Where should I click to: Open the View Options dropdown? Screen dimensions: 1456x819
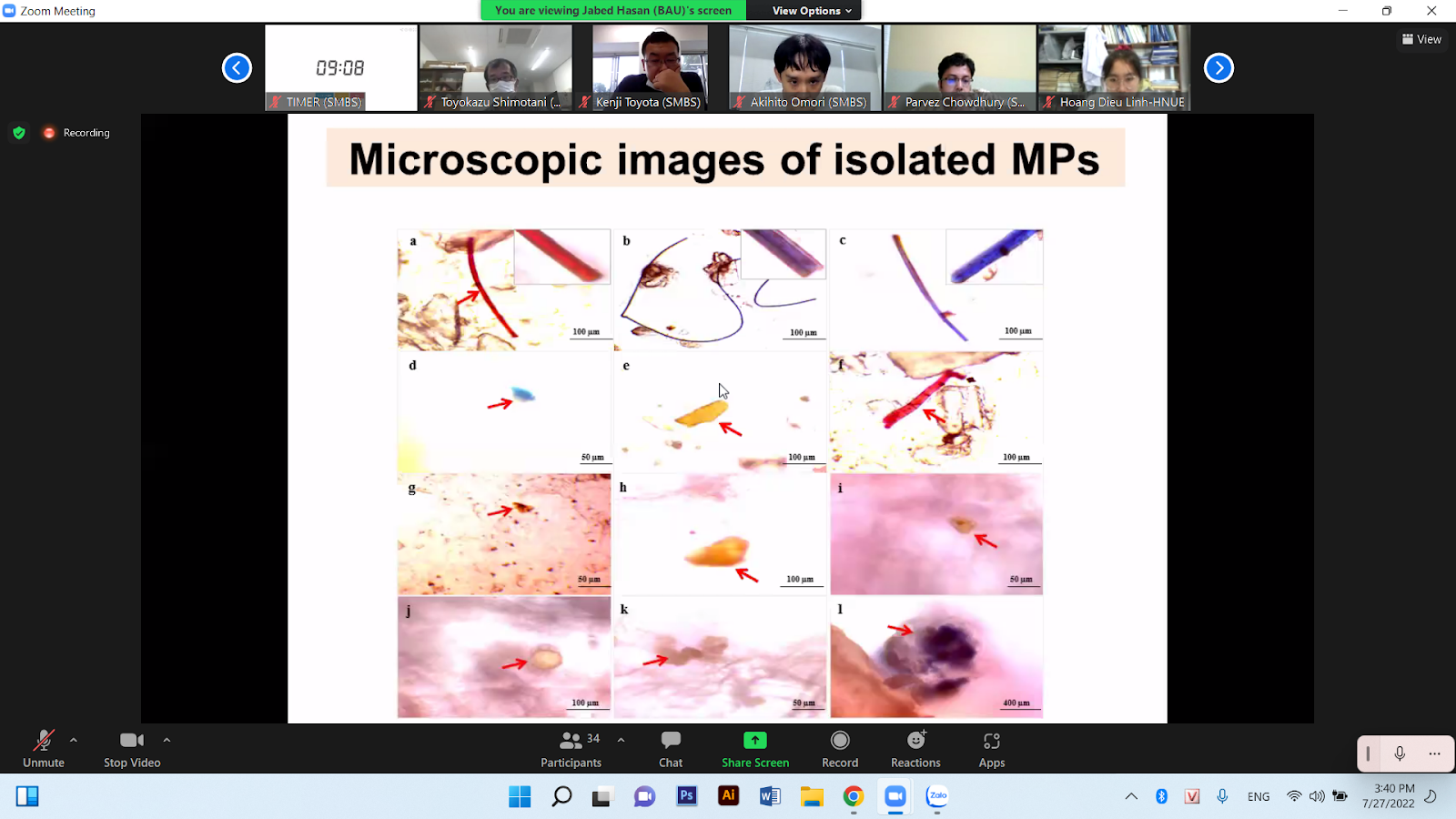(x=812, y=11)
